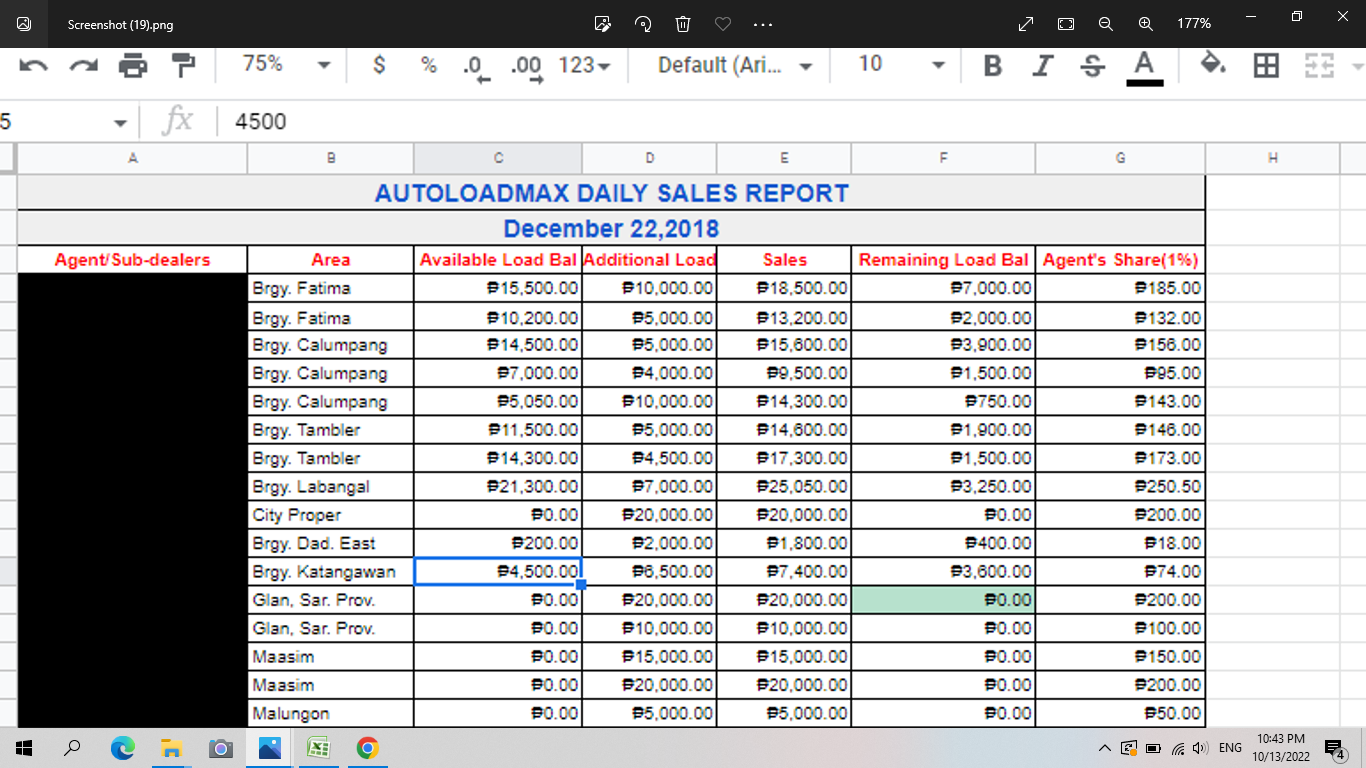Click the ₱250.50 agent's share cell

coord(1120,487)
